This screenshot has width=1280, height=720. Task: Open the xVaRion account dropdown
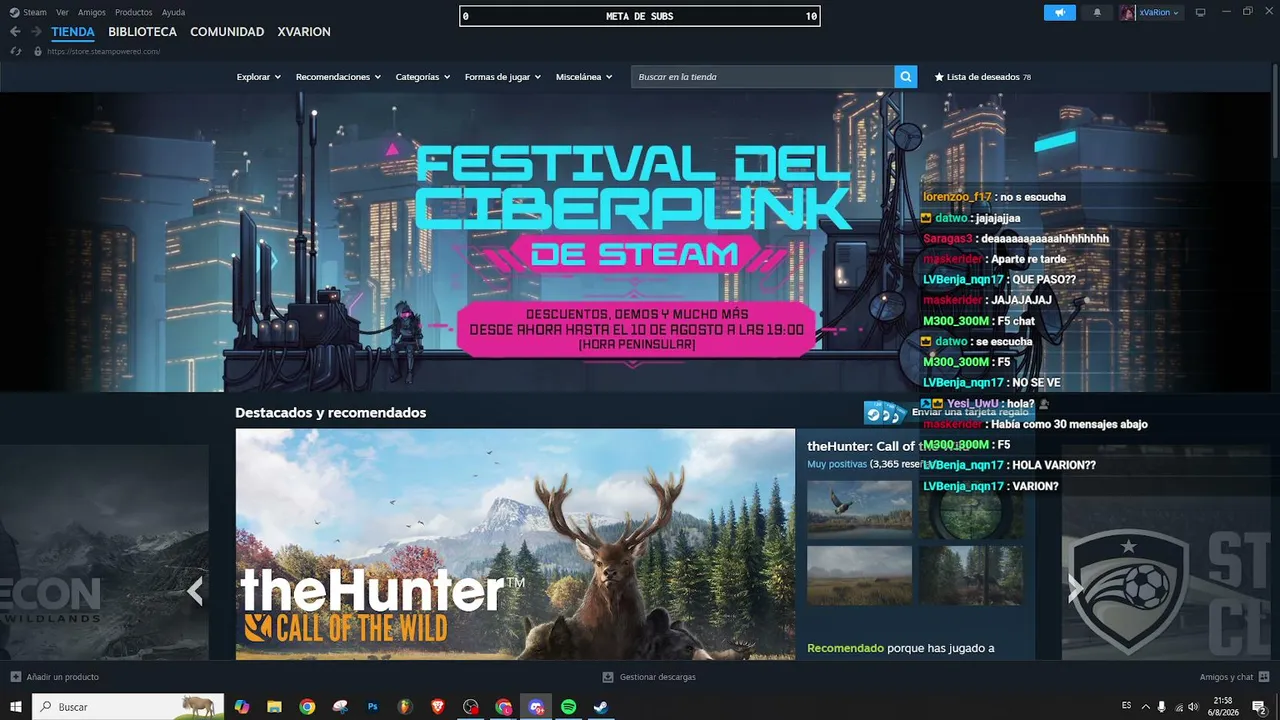pos(1159,13)
